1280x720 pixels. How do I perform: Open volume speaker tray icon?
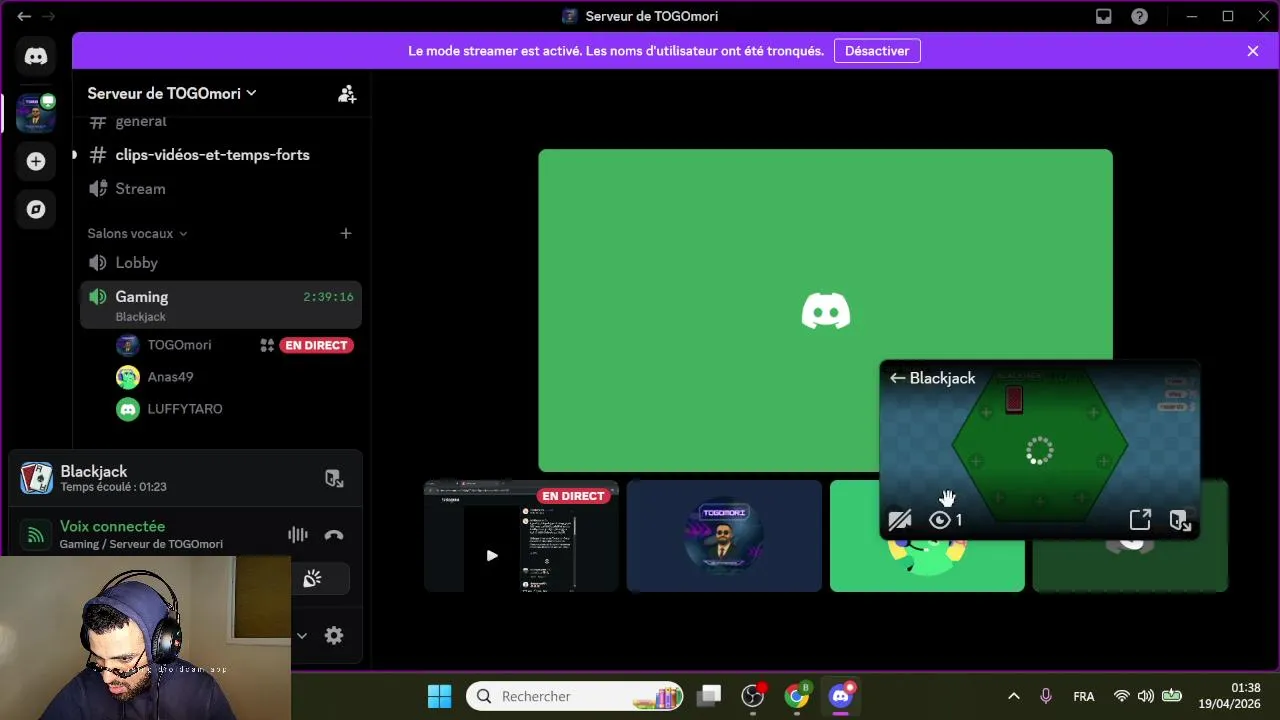[x=1146, y=696]
